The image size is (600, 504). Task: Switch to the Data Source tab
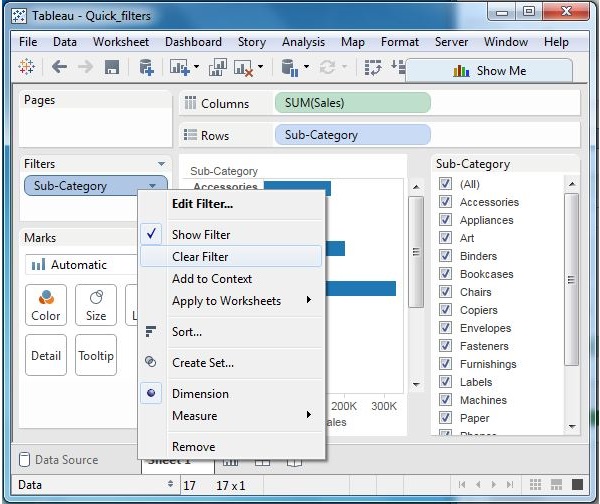click(60, 460)
